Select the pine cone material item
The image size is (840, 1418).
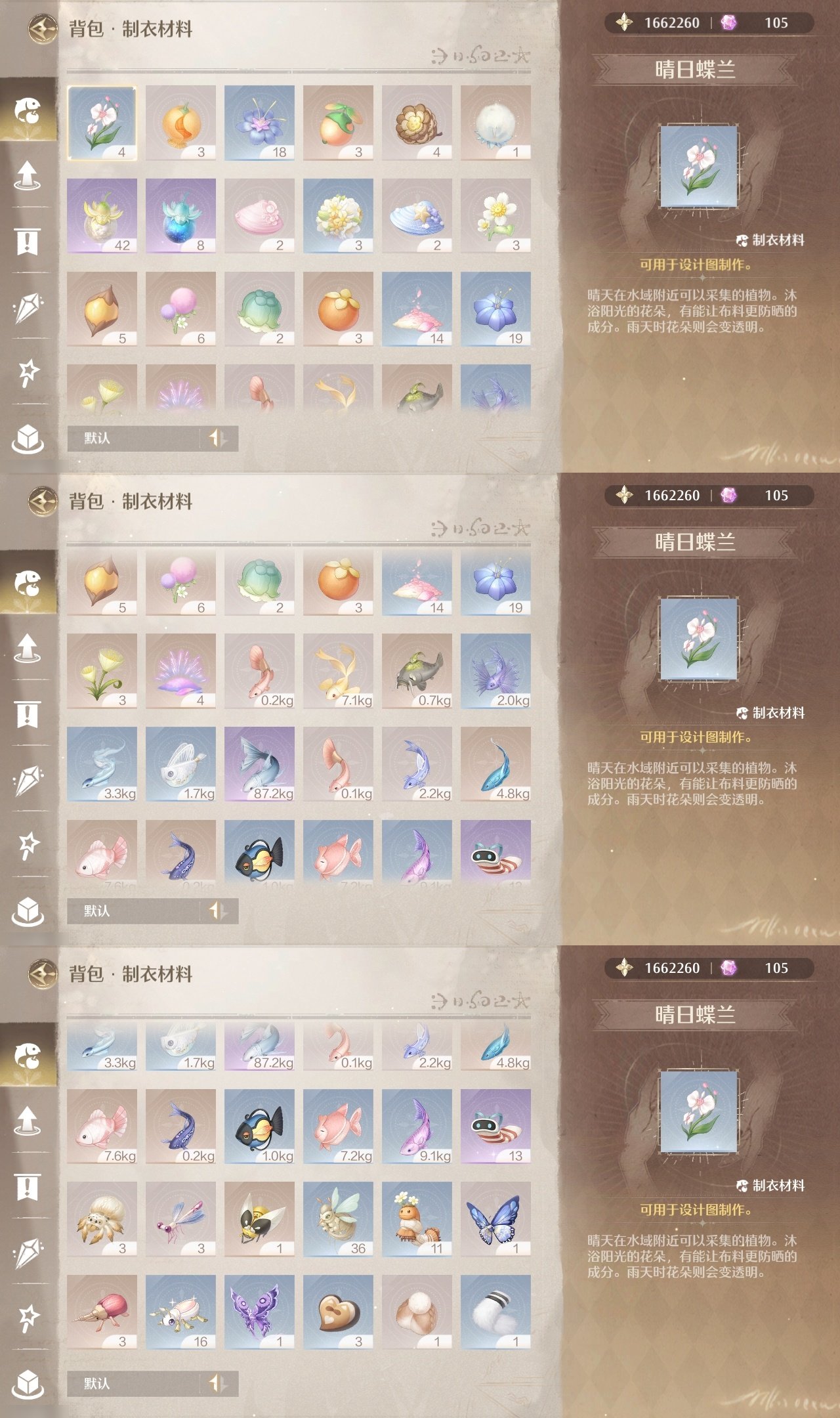coord(417,123)
